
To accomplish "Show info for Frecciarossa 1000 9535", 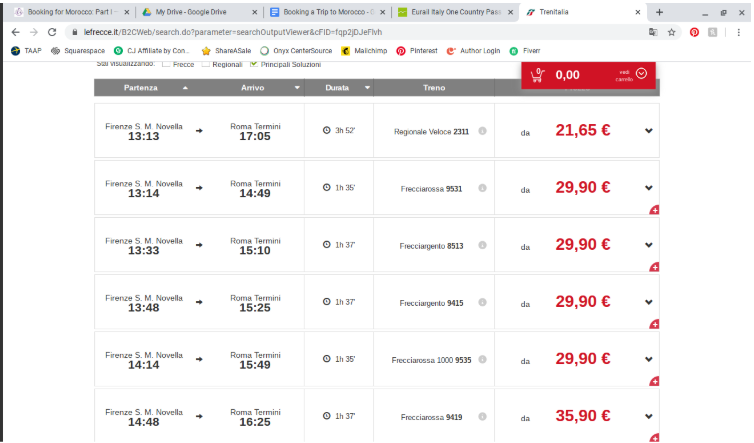I will coord(482,359).
